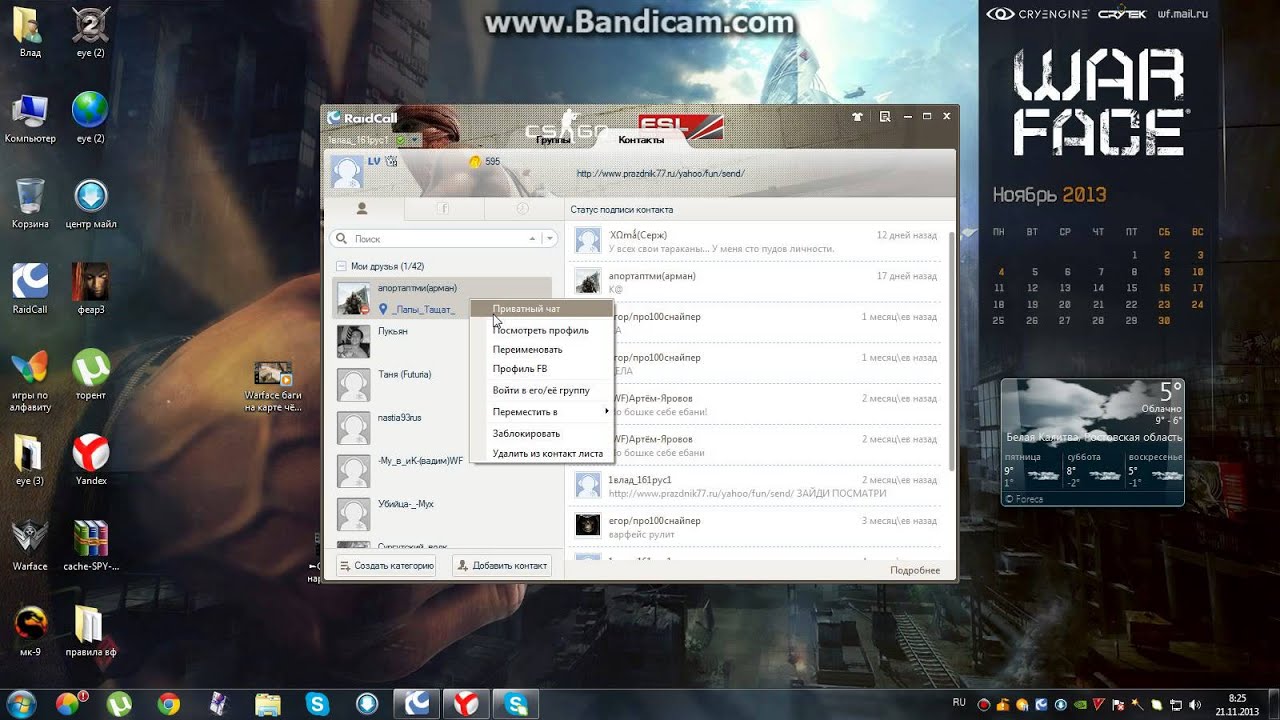Click the Foreca link in weather gadget
The width and height of the screenshot is (1280, 720).
pyautogui.click(x=1028, y=498)
